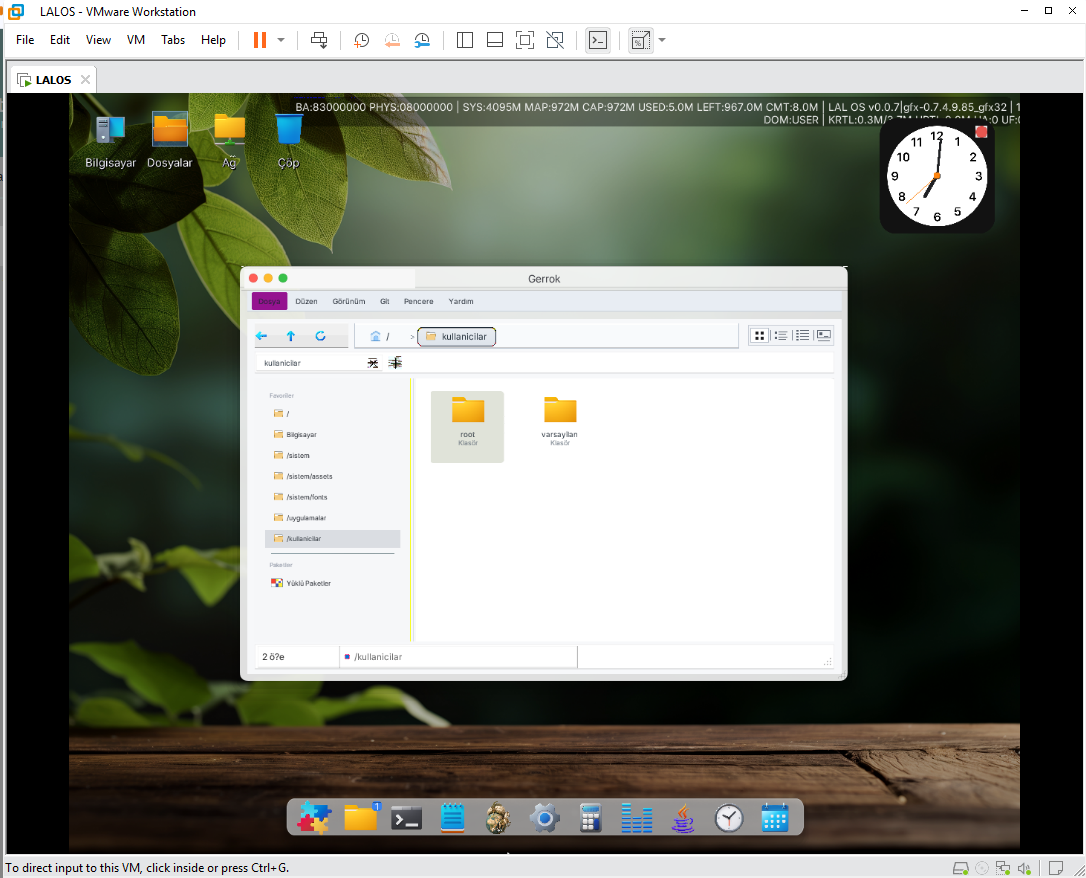Toggle the preview pane view button
Viewport: 1086px width, 878px height.
pos(824,335)
